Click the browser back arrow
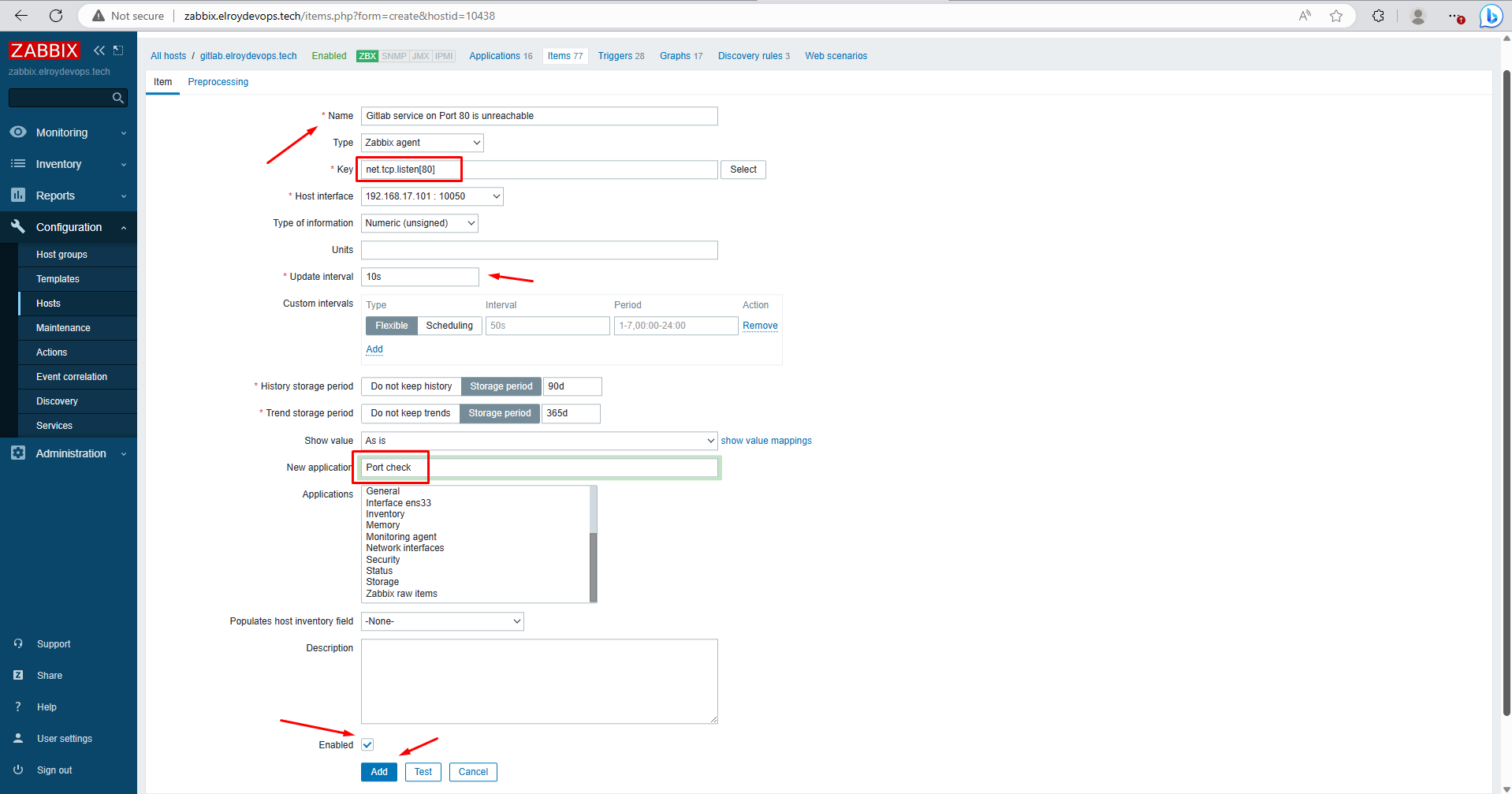Screen dimensions: 1512x794 (21, 16)
